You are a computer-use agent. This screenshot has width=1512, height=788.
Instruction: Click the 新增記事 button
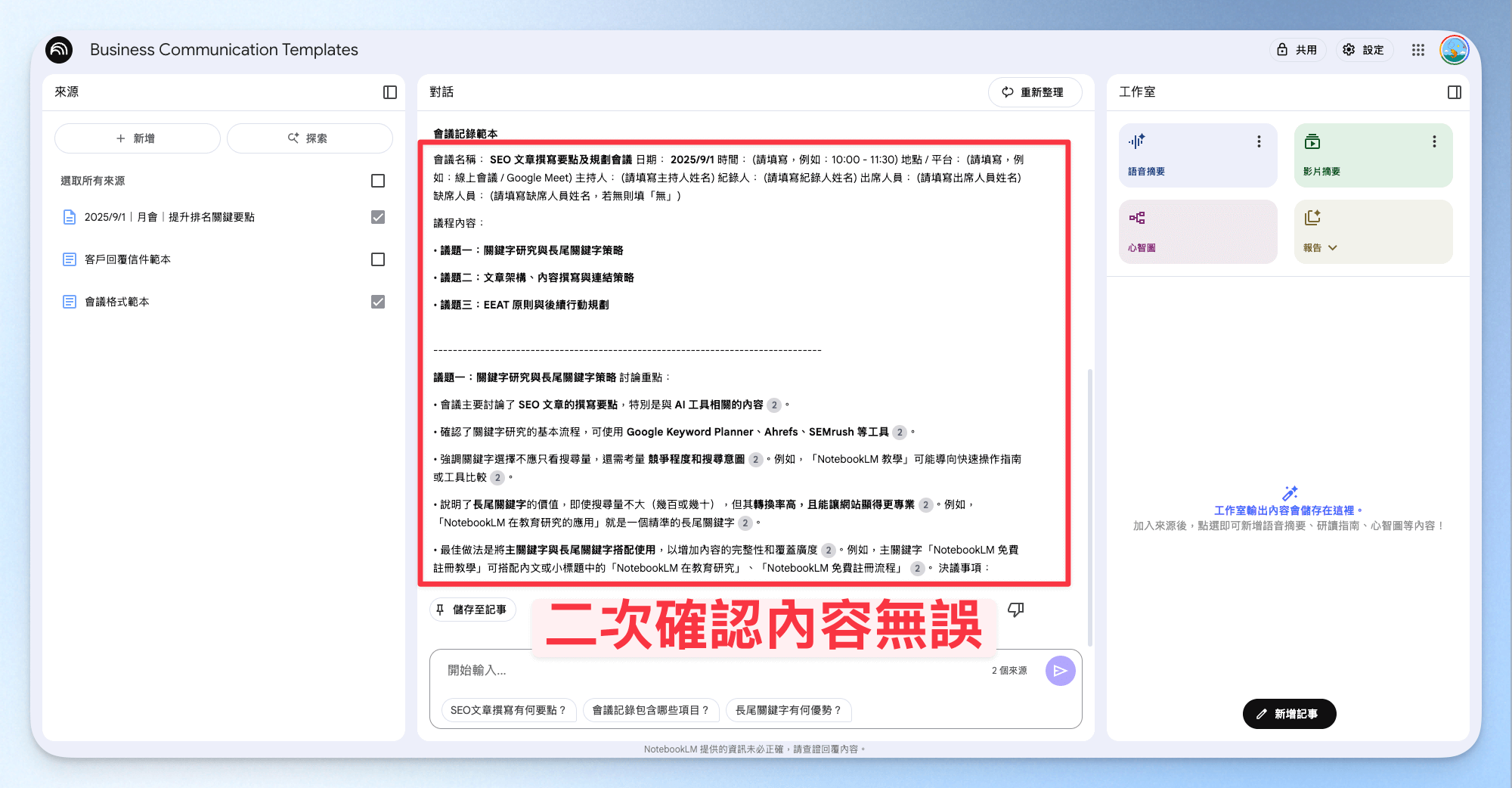click(1290, 714)
